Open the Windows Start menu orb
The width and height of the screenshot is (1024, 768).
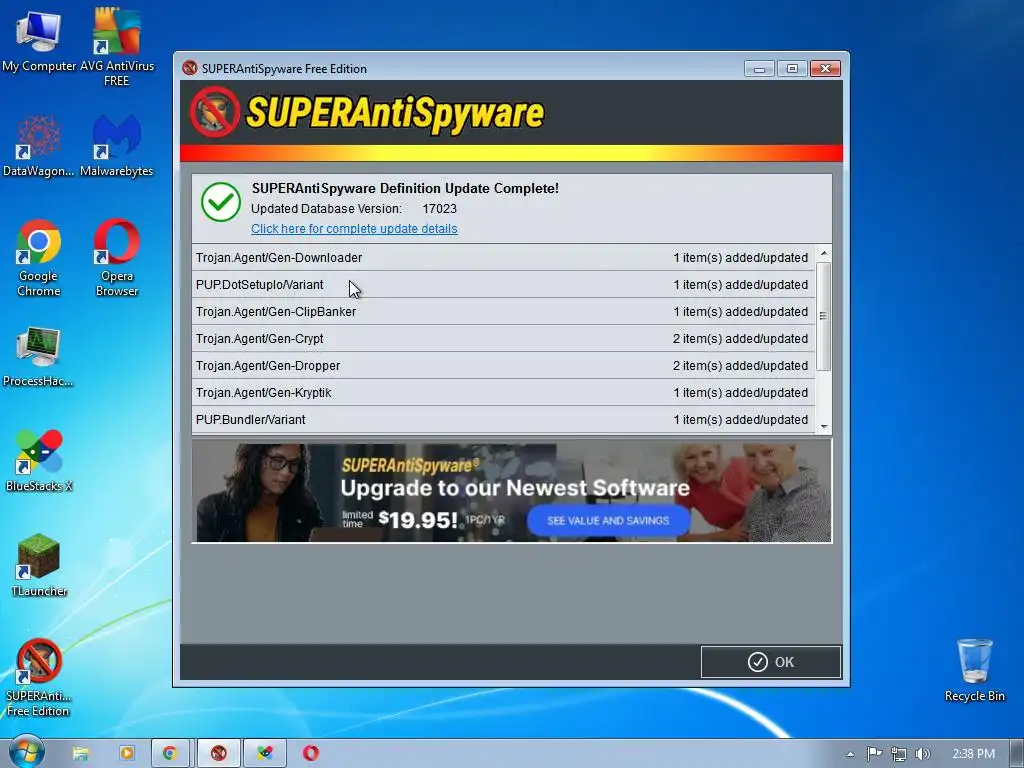click(26, 752)
